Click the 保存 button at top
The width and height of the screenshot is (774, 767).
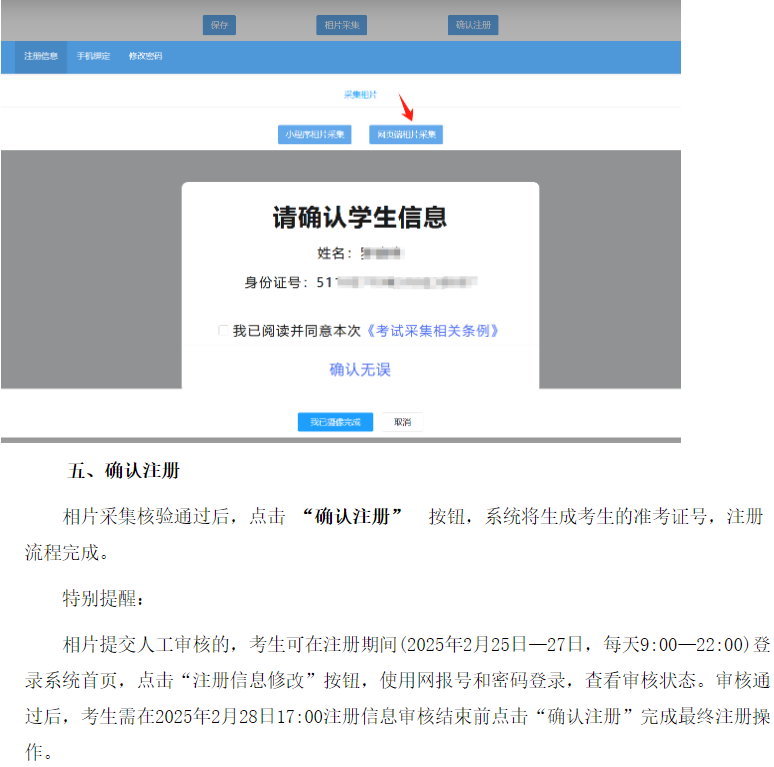[x=219, y=25]
